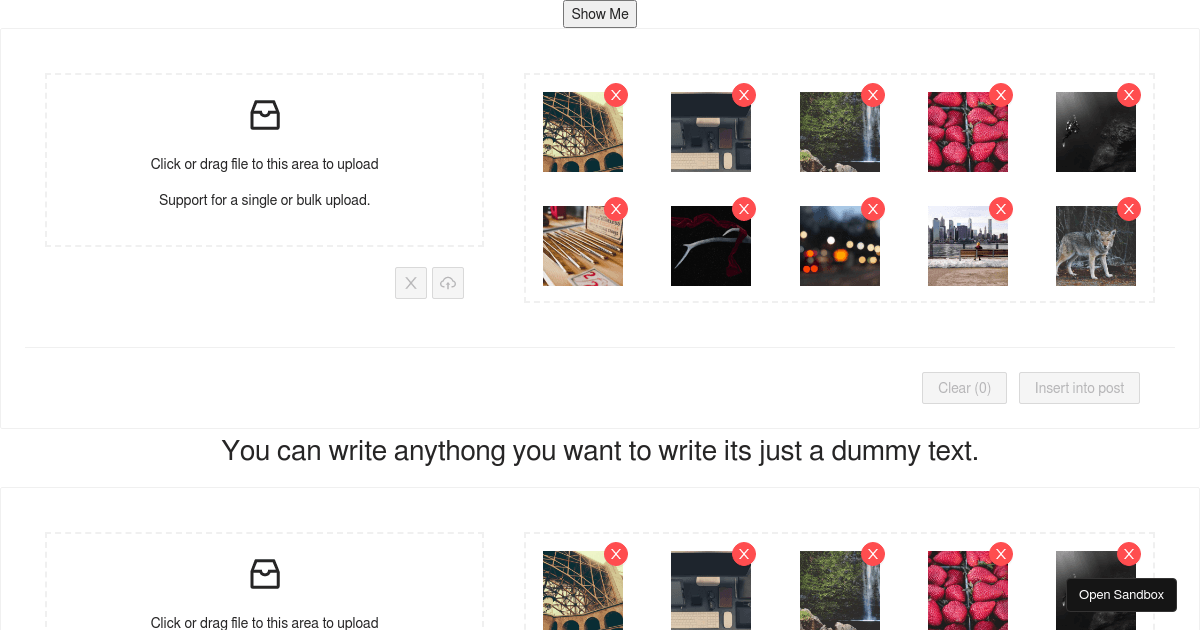This screenshot has height=630, width=1200.
Task: Remove the wooden architecture image in bottom panel
Action: coord(616,554)
